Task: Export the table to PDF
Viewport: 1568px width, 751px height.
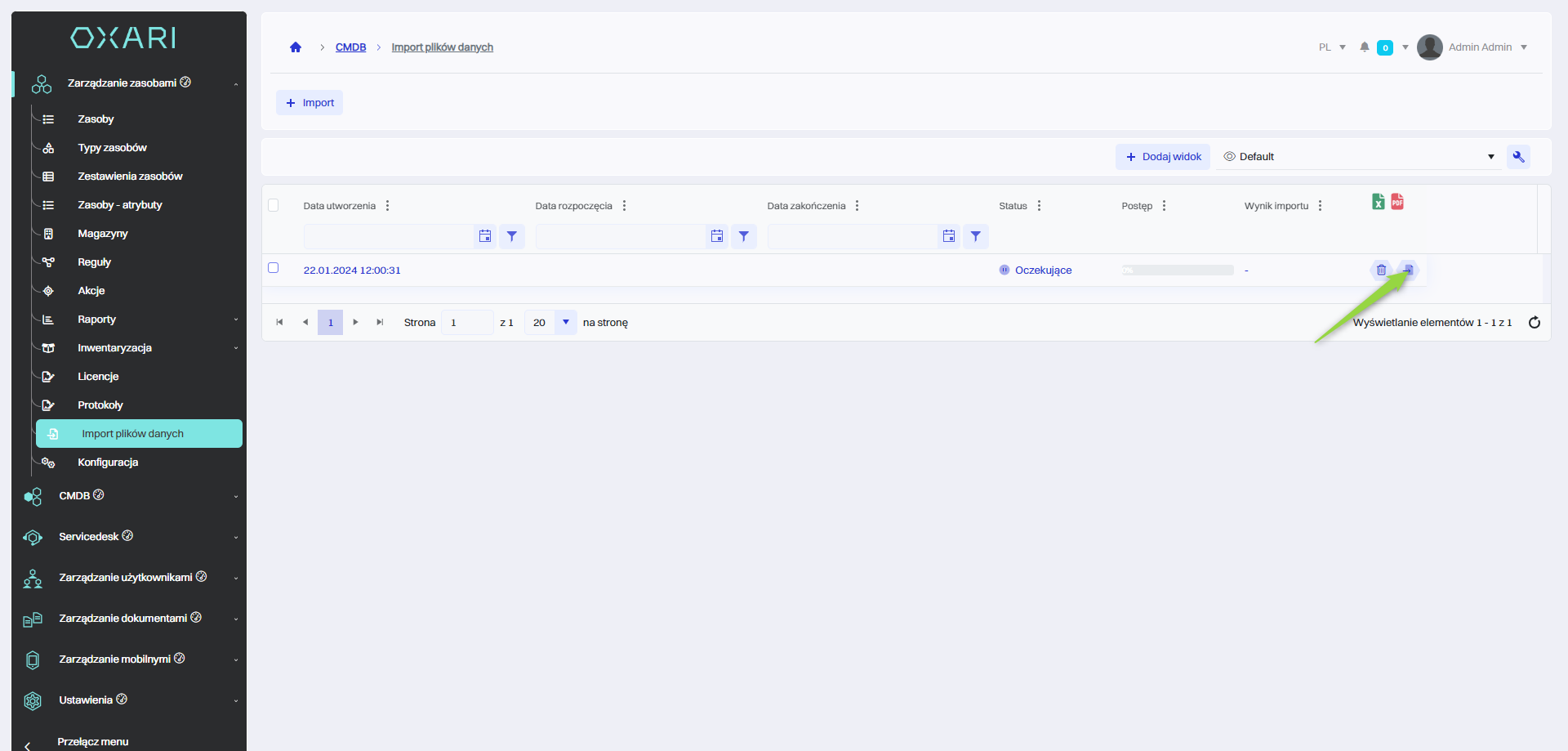Action: (x=1397, y=202)
